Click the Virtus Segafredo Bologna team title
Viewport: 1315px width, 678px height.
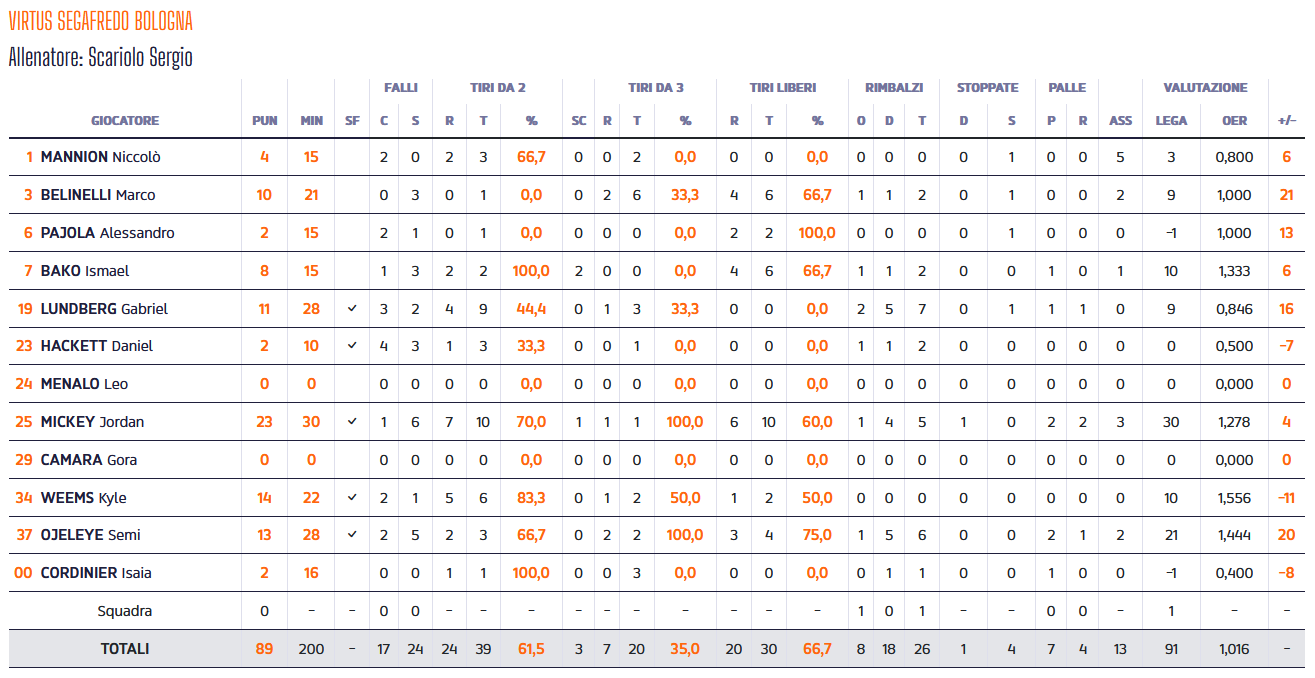(101, 21)
